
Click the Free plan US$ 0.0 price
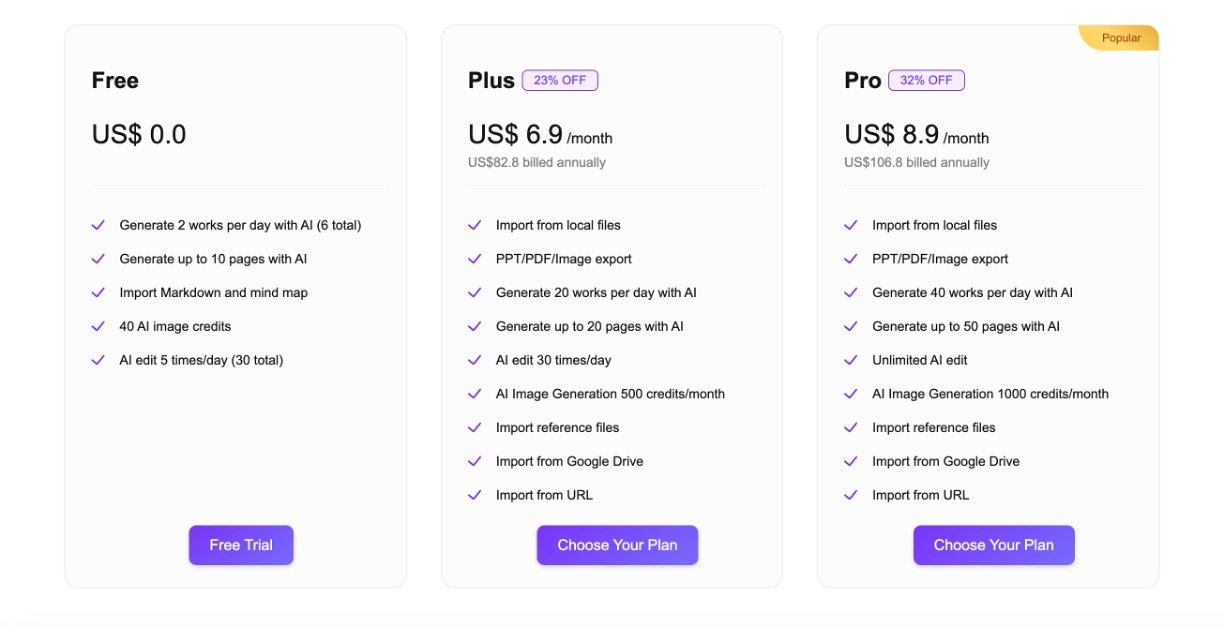139,135
